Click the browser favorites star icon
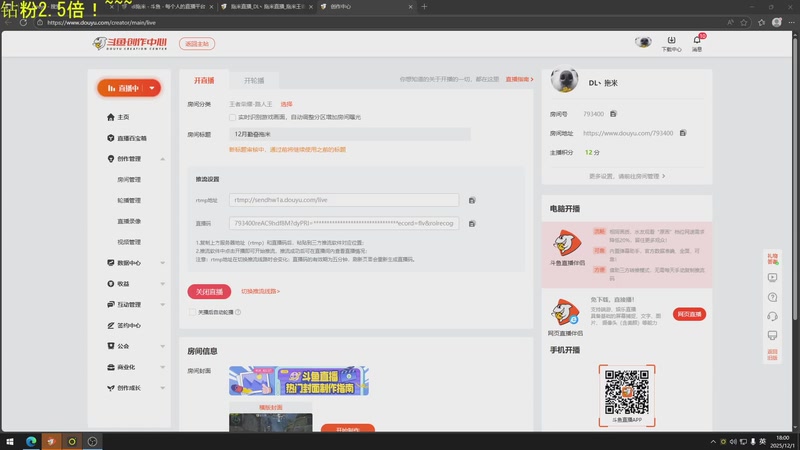 point(744,22)
